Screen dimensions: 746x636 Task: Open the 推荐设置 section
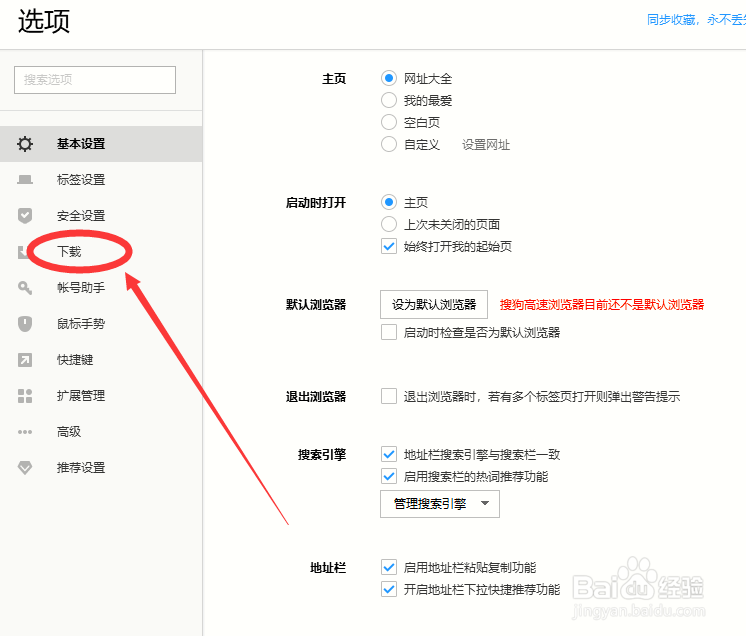click(x=101, y=468)
